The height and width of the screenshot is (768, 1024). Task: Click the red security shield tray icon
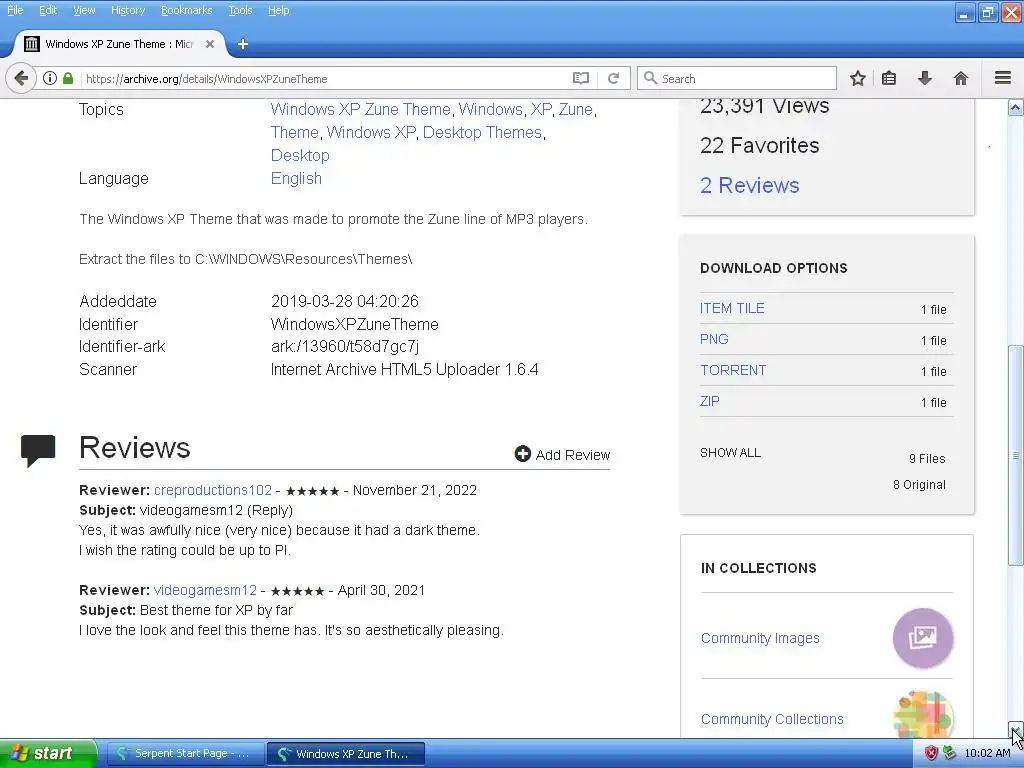tap(931, 754)
